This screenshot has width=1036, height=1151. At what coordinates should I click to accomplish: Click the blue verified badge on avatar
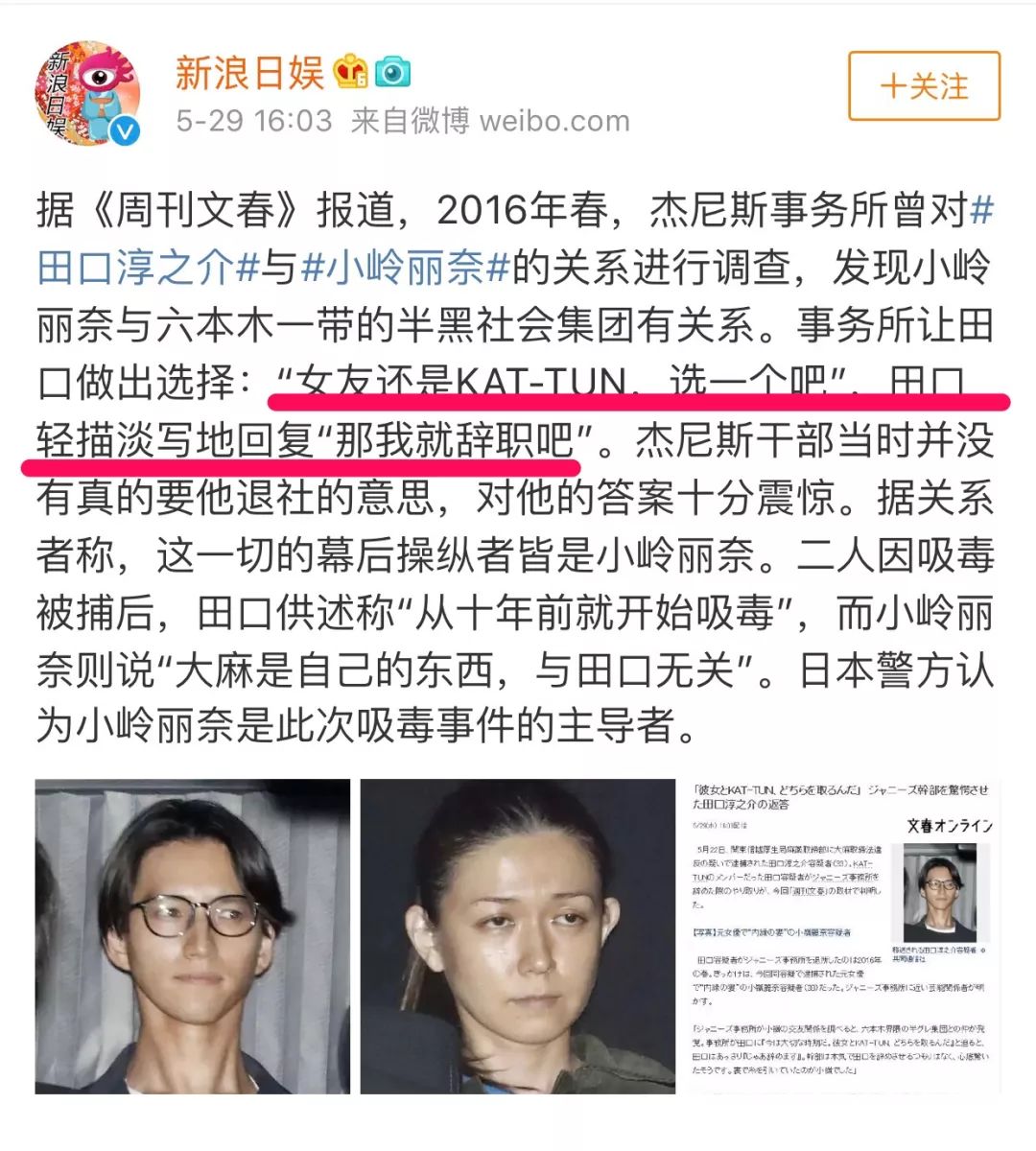[126, 131]
